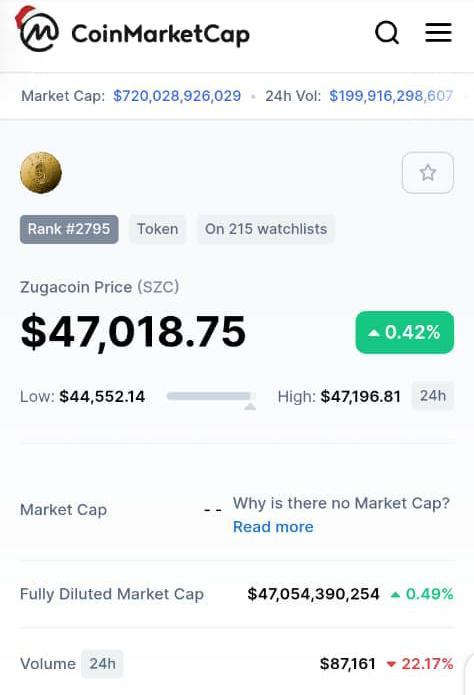
Task: Click the Rank #2795 badge
Action: 69,229
